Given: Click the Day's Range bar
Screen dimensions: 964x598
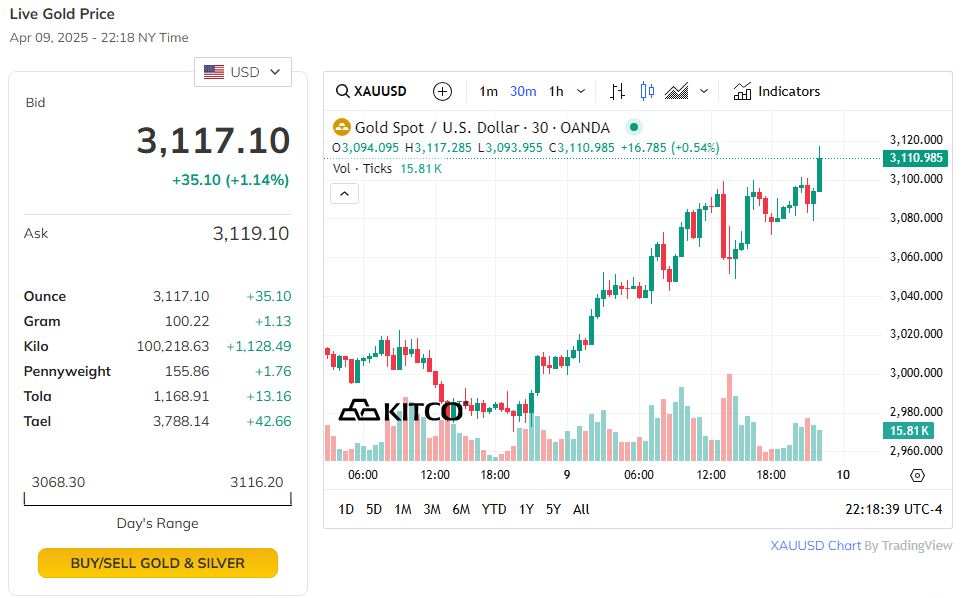Looking at the screenshot, I should (157, 498).
